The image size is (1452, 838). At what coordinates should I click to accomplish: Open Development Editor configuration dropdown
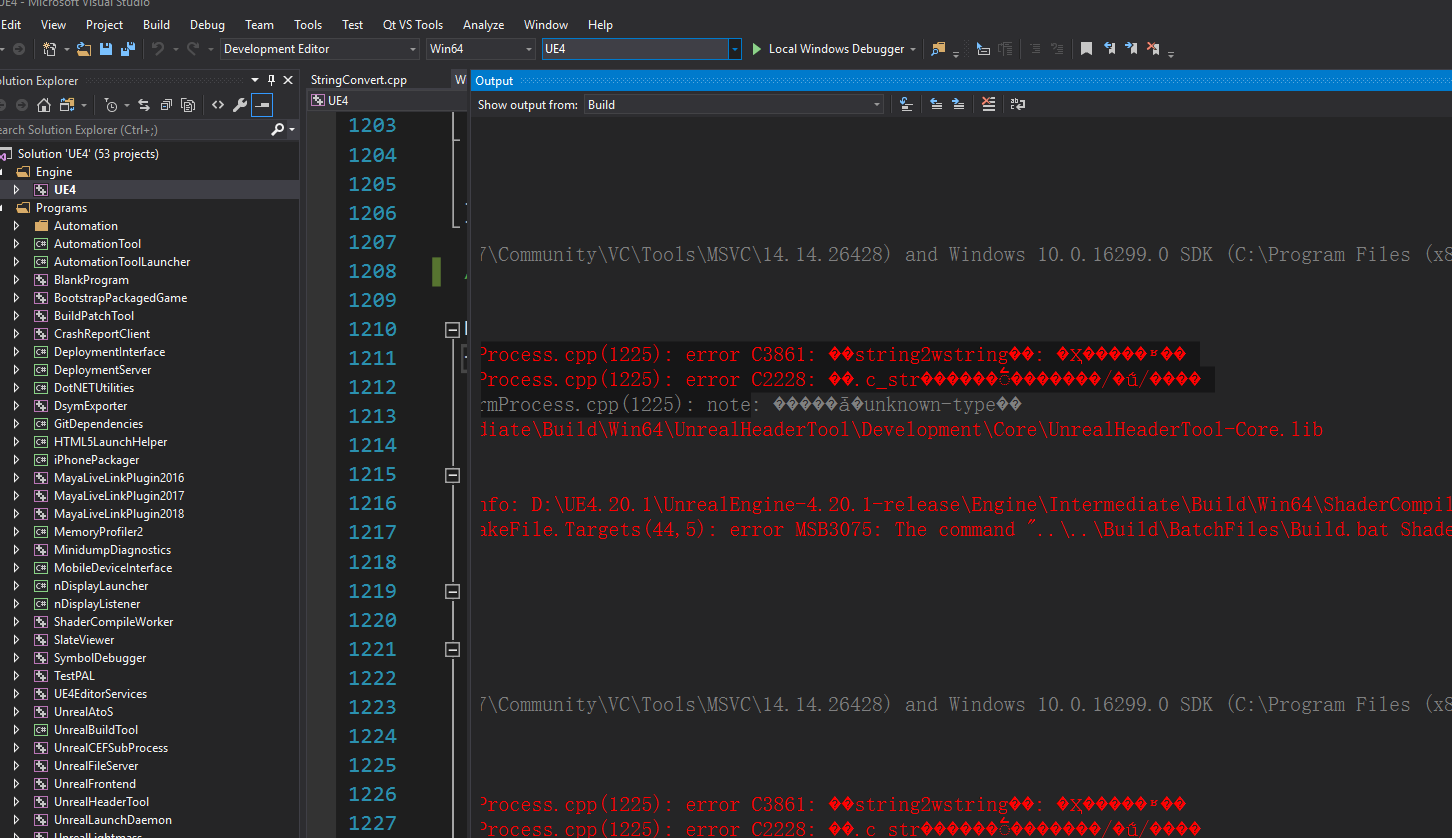pos(412,49)
